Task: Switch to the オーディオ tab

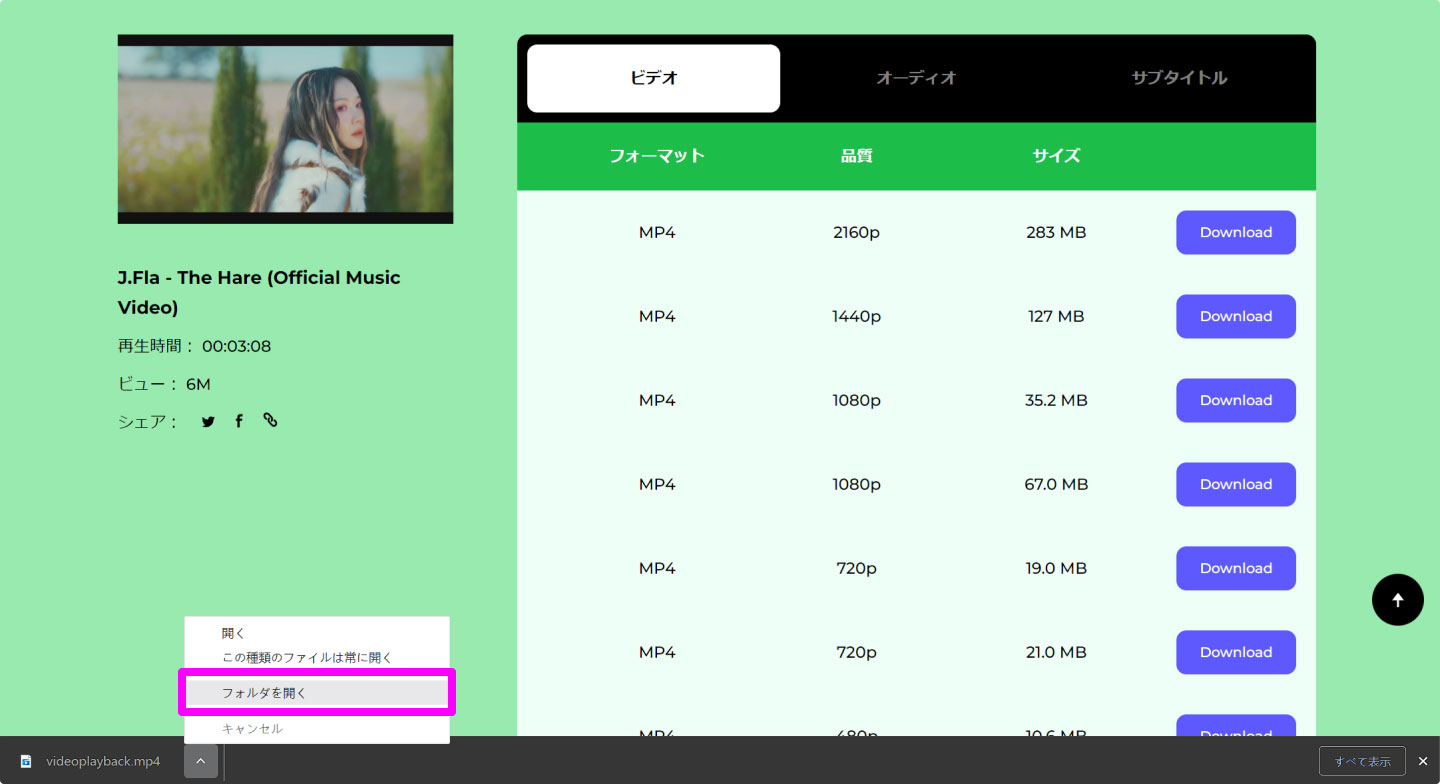Action: (916, 78)
